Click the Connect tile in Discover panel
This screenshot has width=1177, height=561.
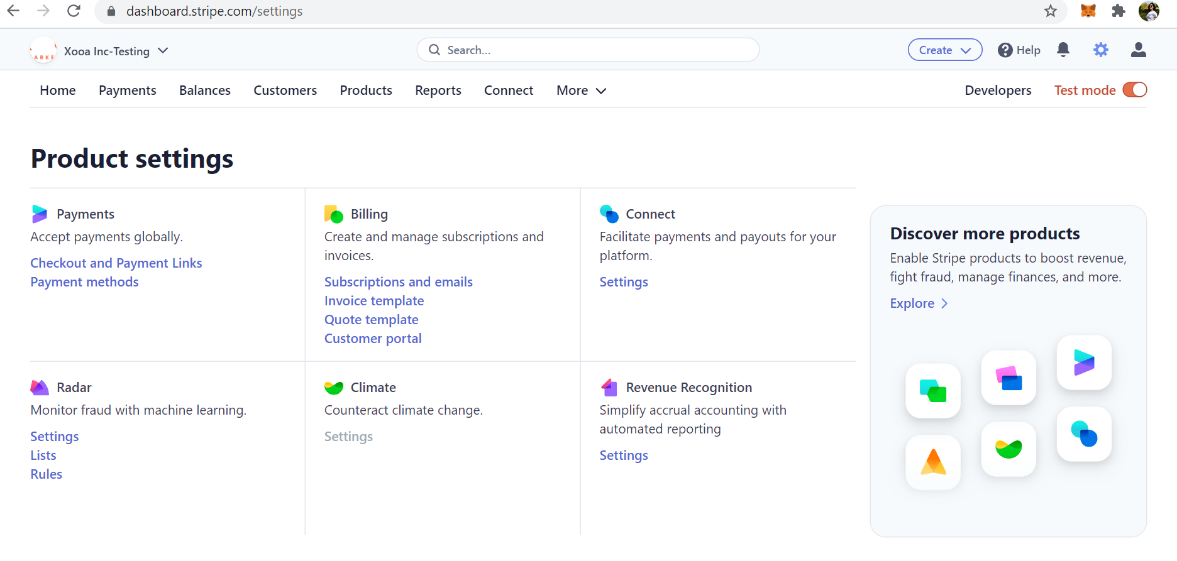(1084, 434)
